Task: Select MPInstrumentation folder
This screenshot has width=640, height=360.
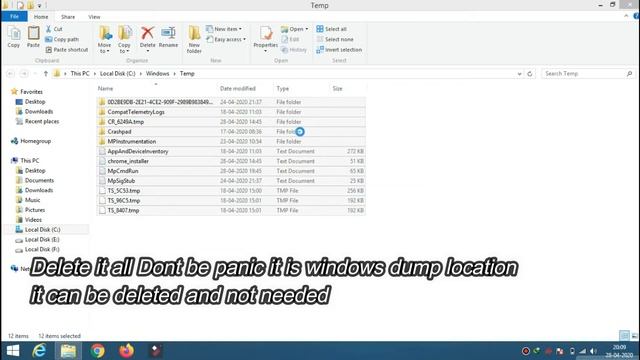Action: tap(131, 141)
